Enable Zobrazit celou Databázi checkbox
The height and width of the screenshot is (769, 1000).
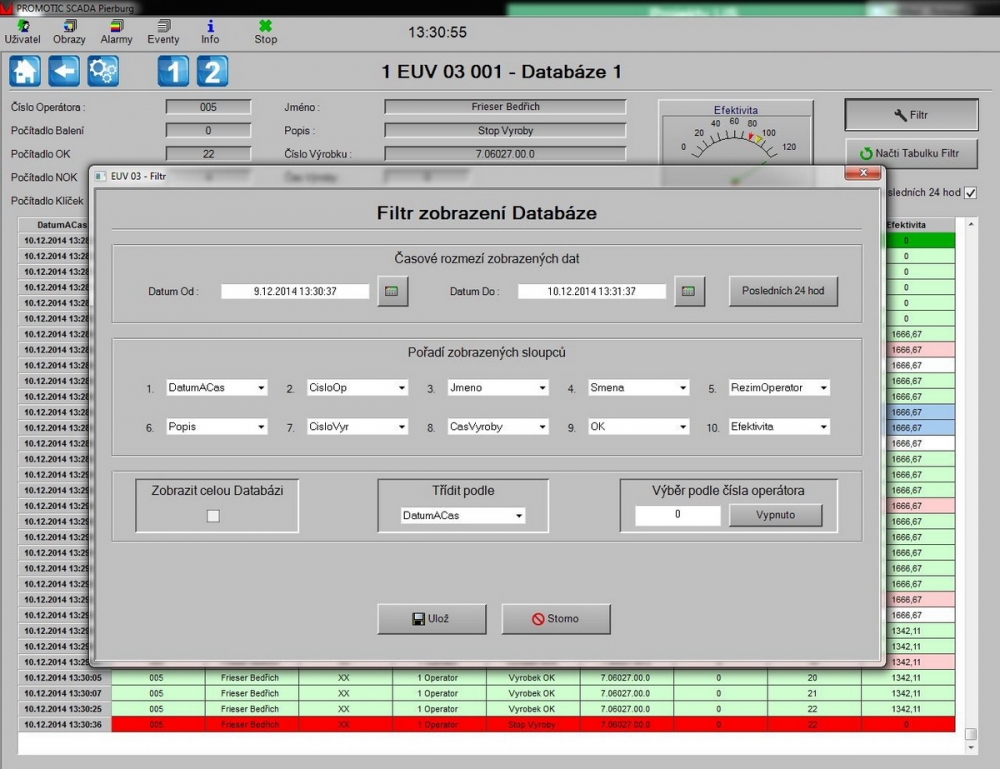[x=212, y=516]
